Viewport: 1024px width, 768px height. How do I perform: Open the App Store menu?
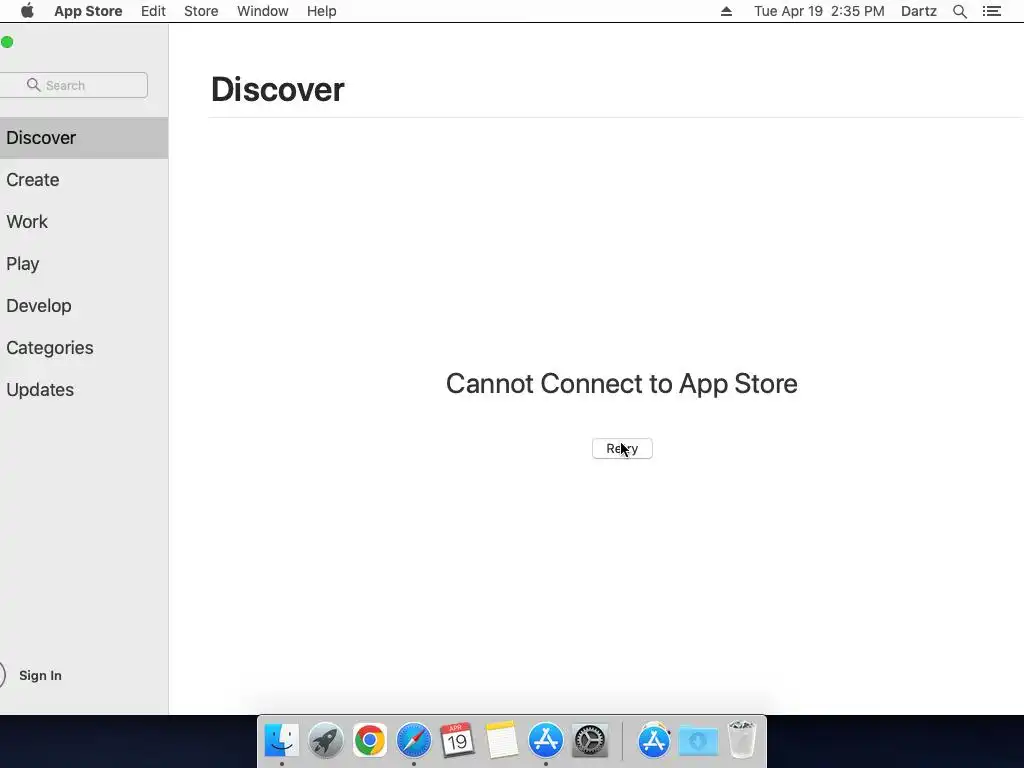[x=88, y=11]
